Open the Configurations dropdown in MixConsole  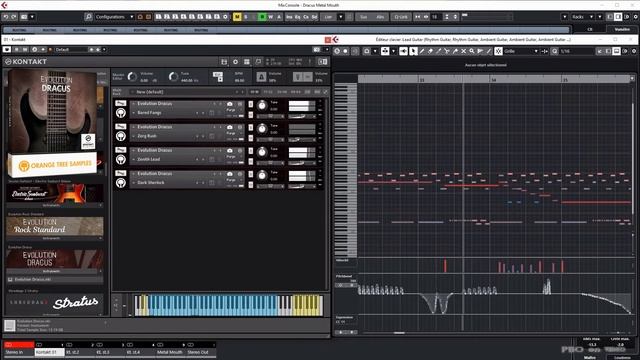(115, 17)
